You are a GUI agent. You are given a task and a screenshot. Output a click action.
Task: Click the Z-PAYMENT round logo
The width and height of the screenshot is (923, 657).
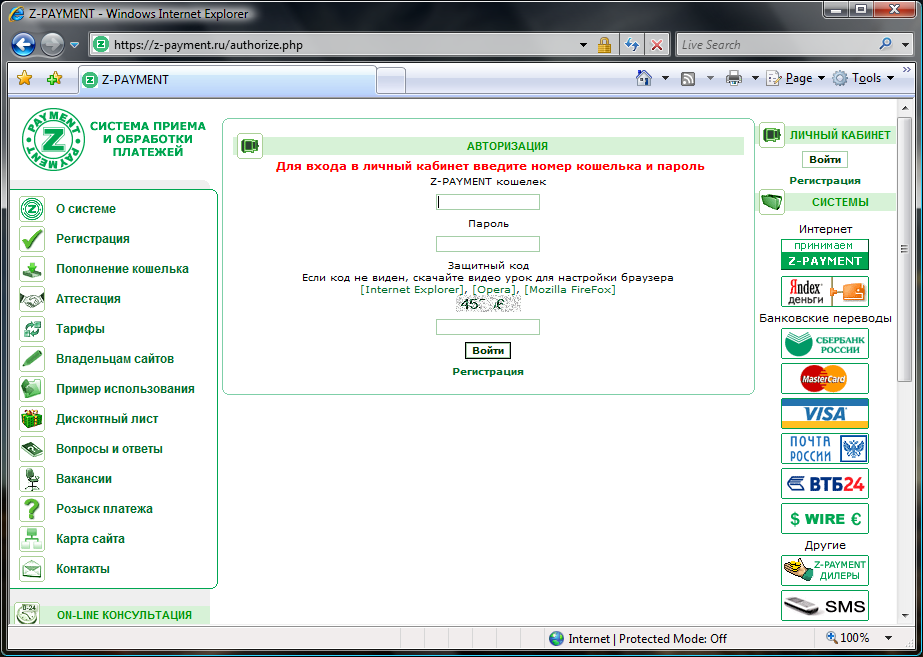(53, 139)
